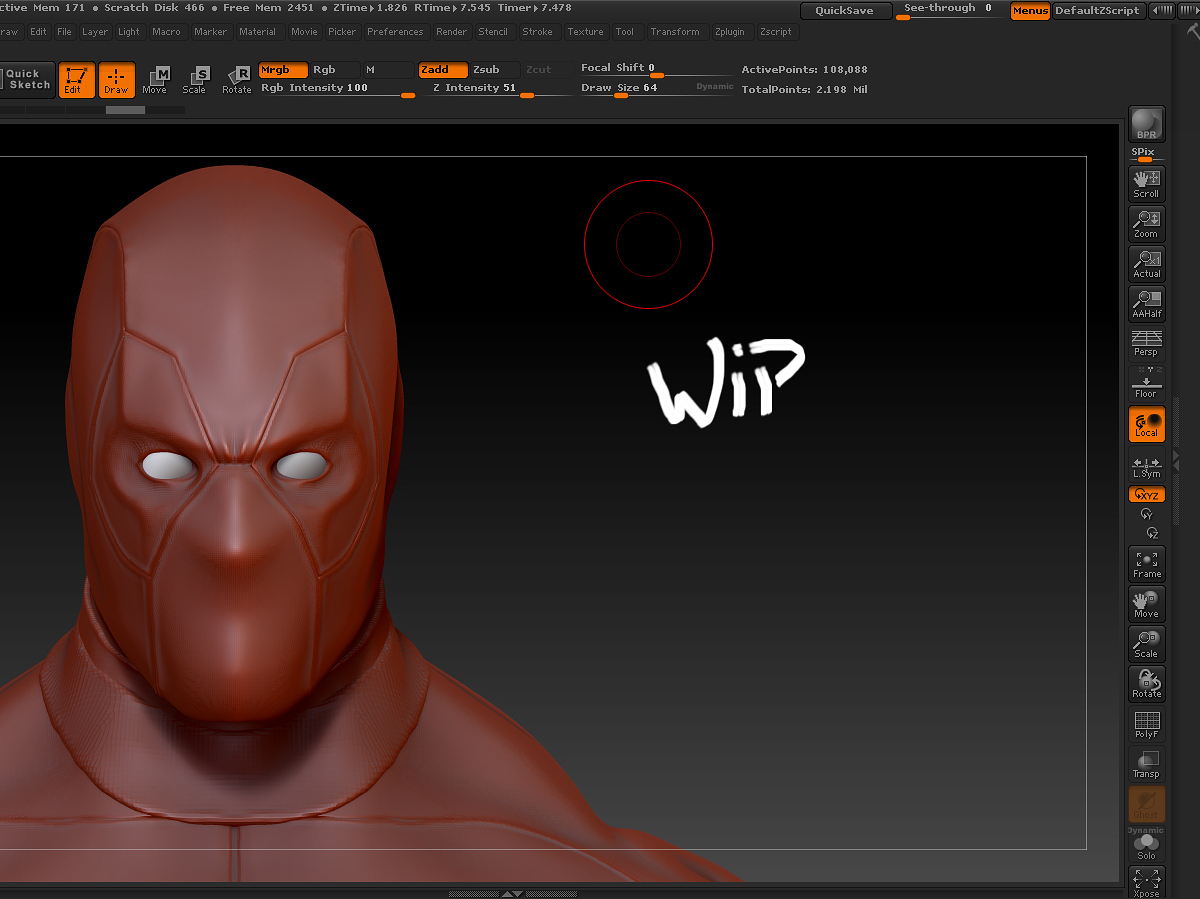
Task: Switch to Rgb paint mode
Action: tap(334, 70)
